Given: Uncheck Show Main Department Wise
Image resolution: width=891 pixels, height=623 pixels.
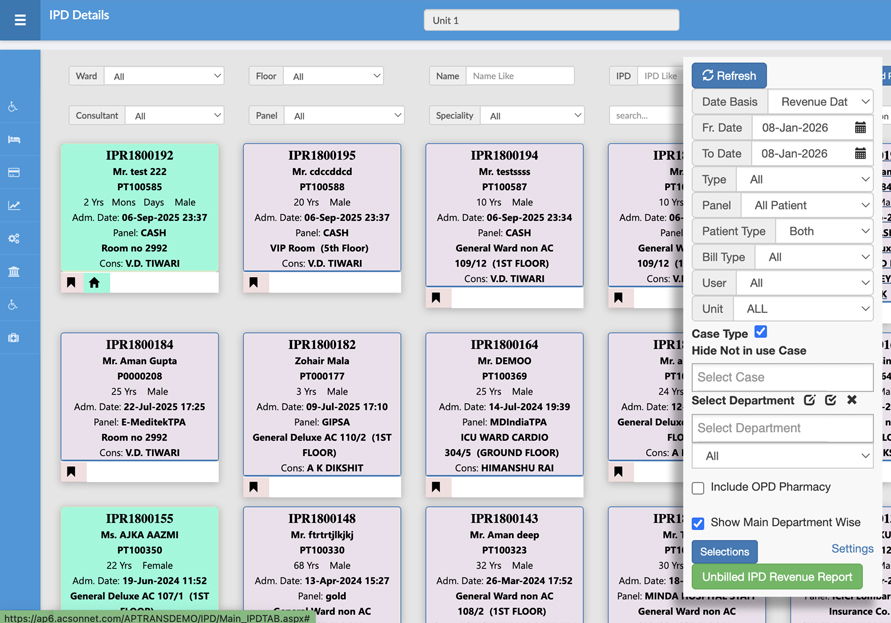Looking at the screenshot, I should point(698,523).
